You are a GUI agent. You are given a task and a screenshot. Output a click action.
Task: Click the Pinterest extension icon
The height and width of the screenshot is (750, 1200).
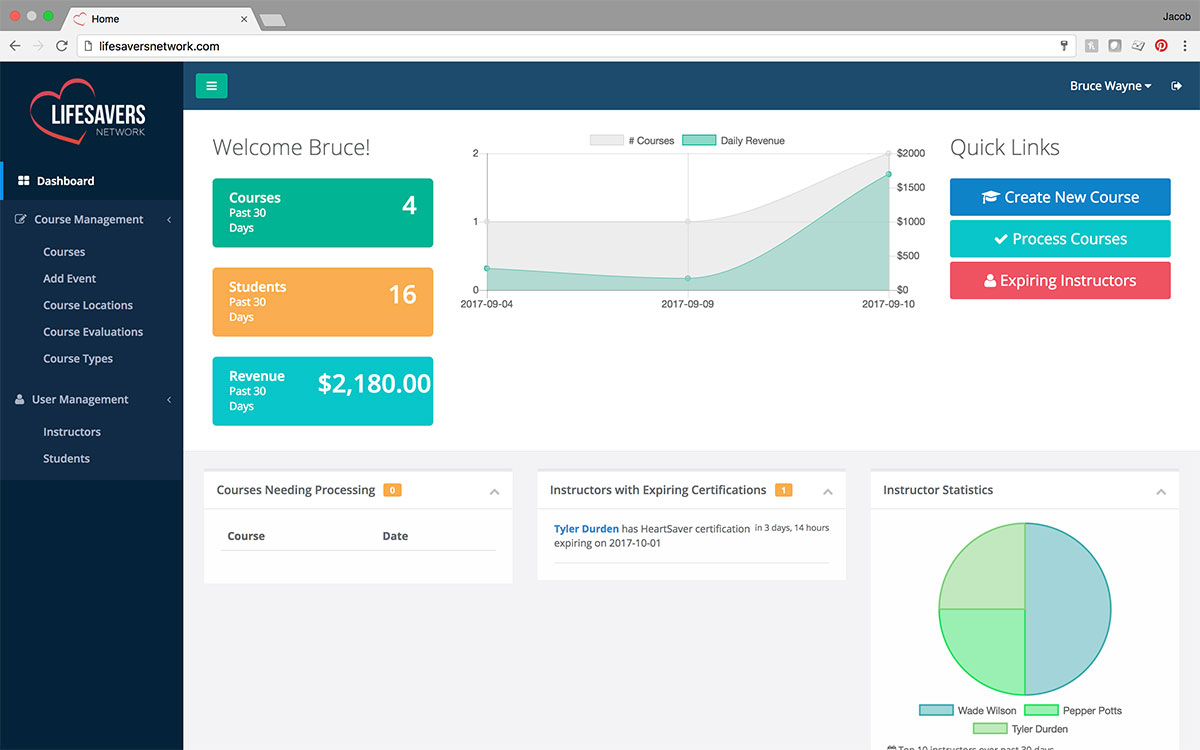click(1161, 46)
